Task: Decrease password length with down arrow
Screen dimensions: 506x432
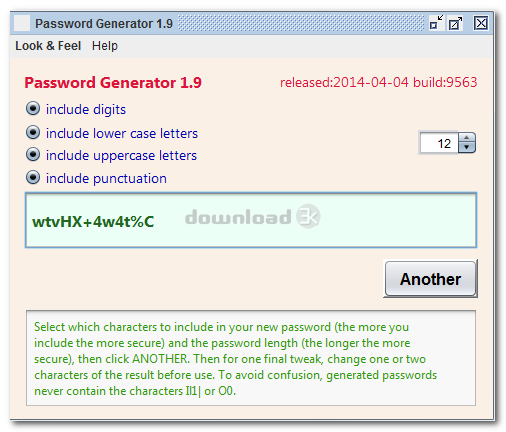Action: click(x=467, y=148)
